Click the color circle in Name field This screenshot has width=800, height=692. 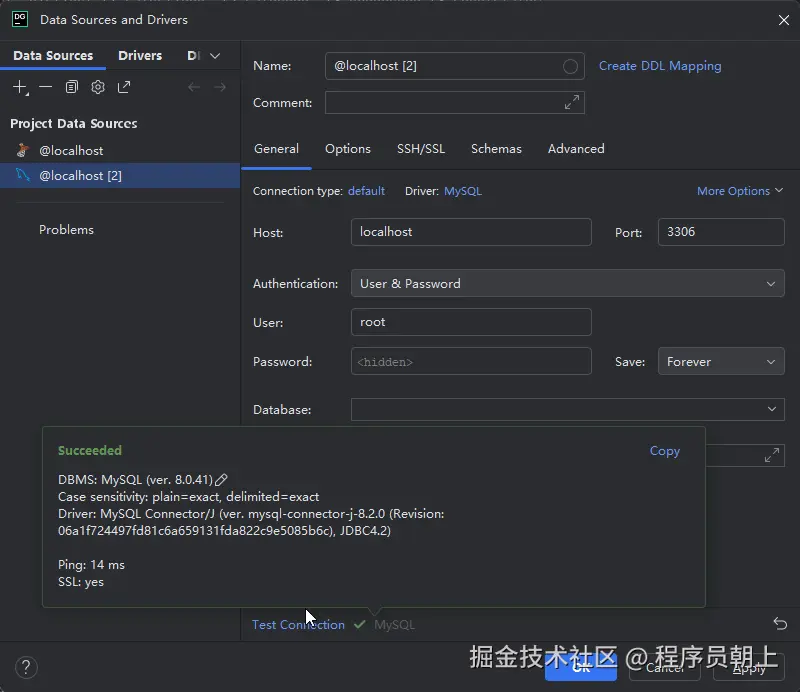(x=570, y=66)
